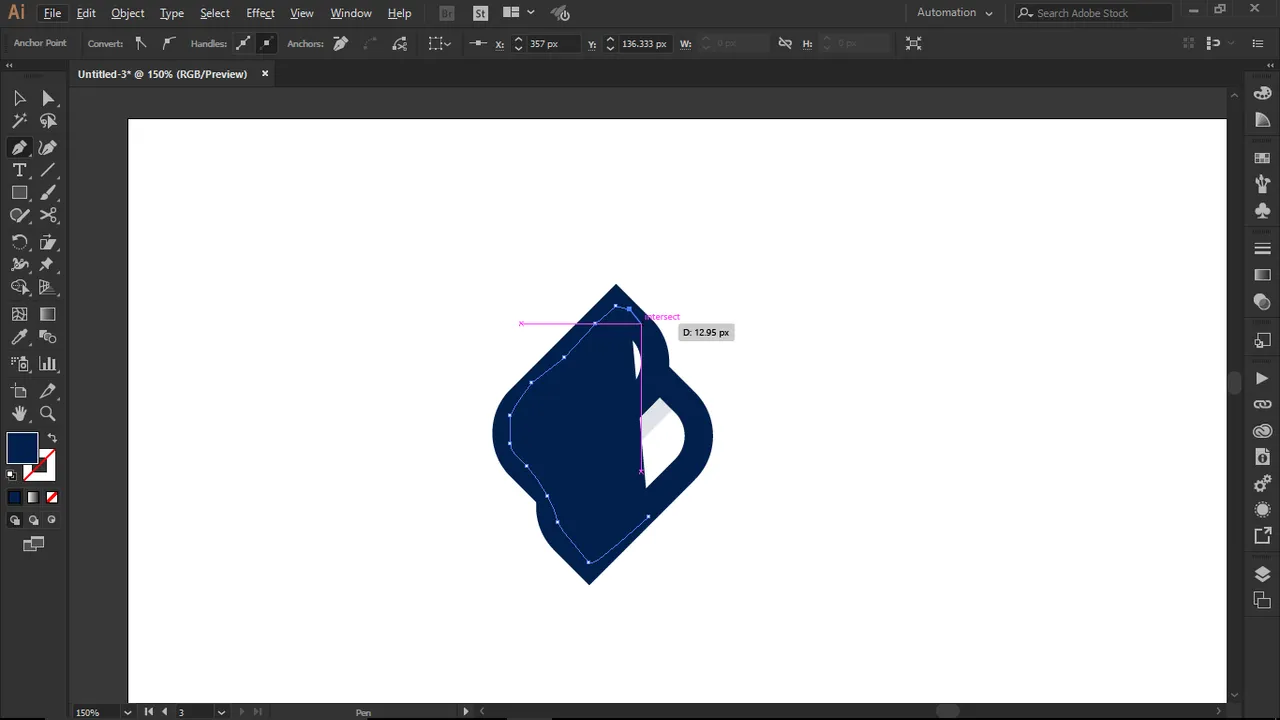Select the Slice tool
Viewport: 1280px width, 720px height.
tap(48, 391)
